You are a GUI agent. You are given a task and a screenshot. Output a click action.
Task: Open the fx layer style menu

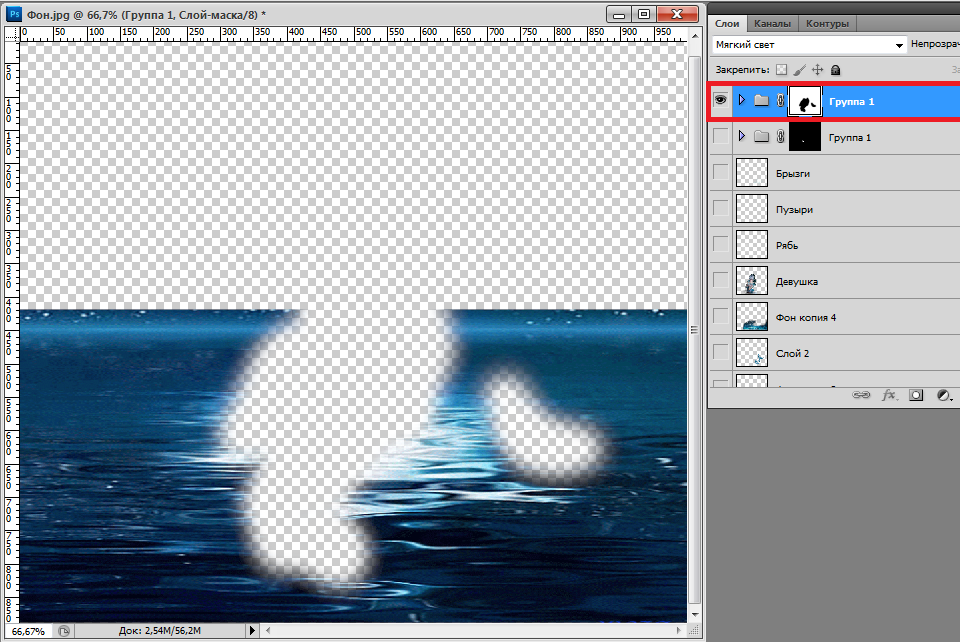tap(888, 396)
